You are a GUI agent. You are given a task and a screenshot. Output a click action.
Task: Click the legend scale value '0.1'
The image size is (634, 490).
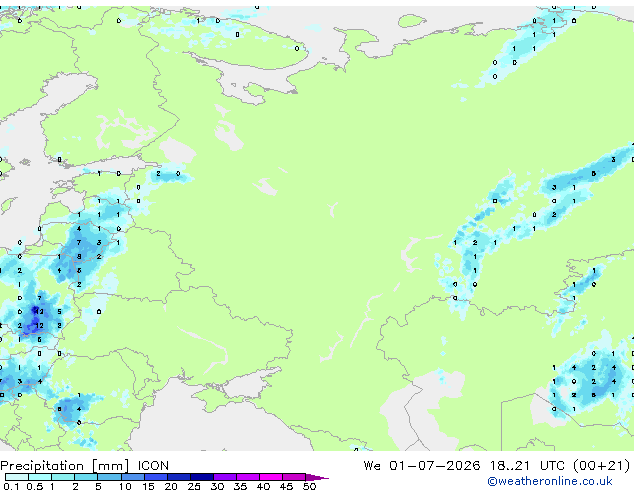(11, 486)
